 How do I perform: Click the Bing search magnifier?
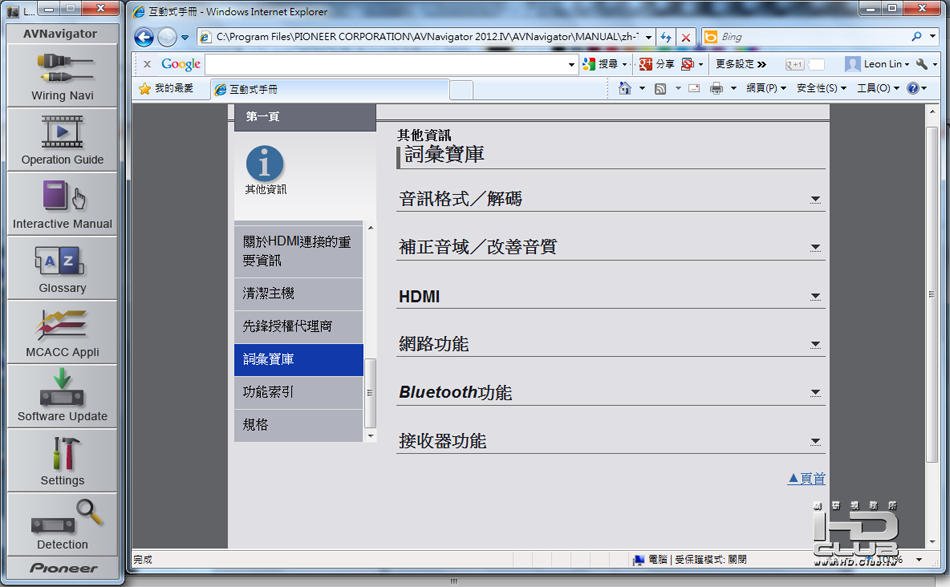pos(917,37)
